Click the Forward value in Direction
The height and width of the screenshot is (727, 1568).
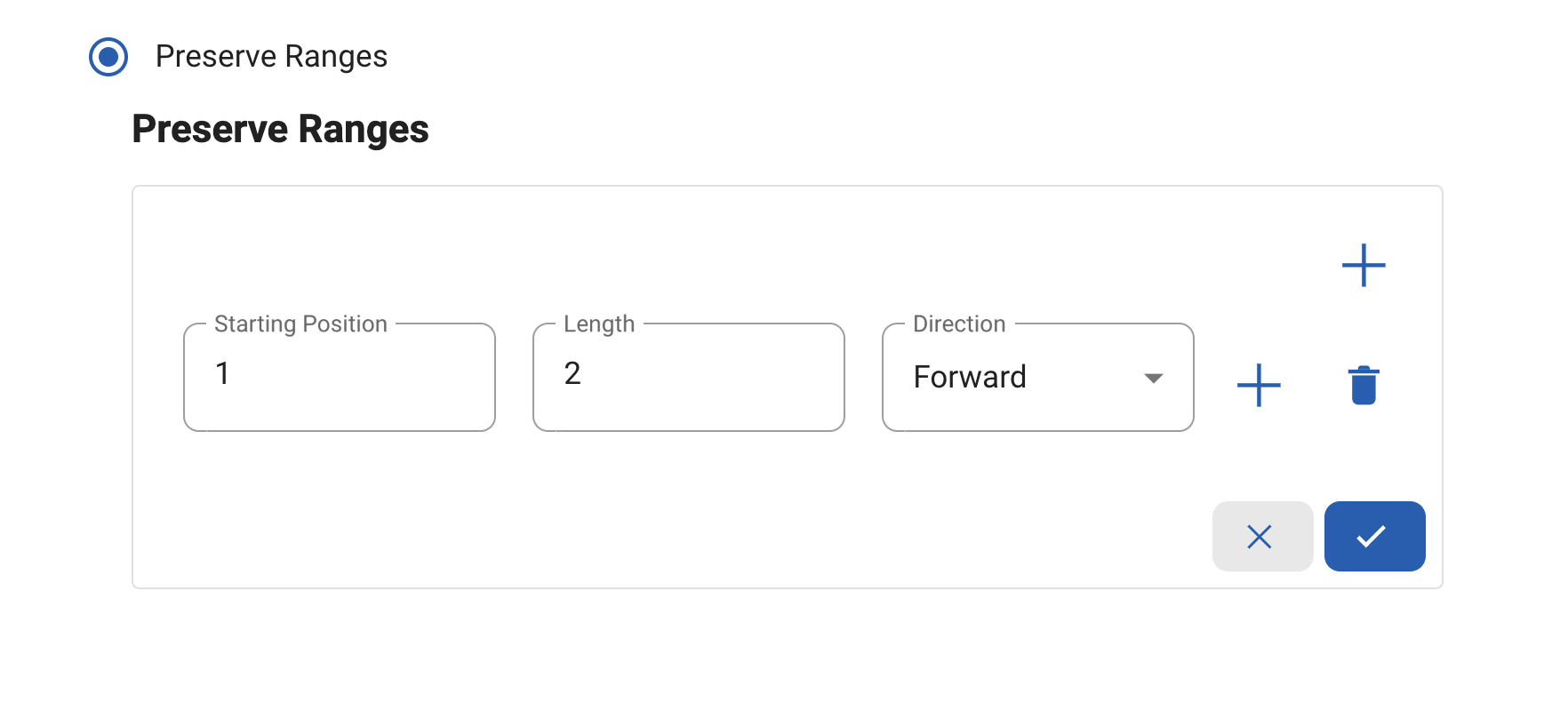tap(970, 377)
